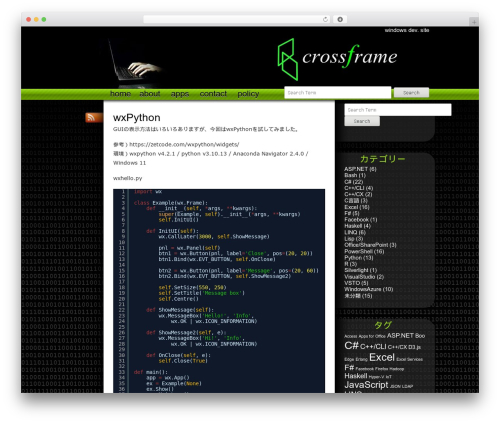Focus the Search Term field in the green navbar

pos(337,93)
